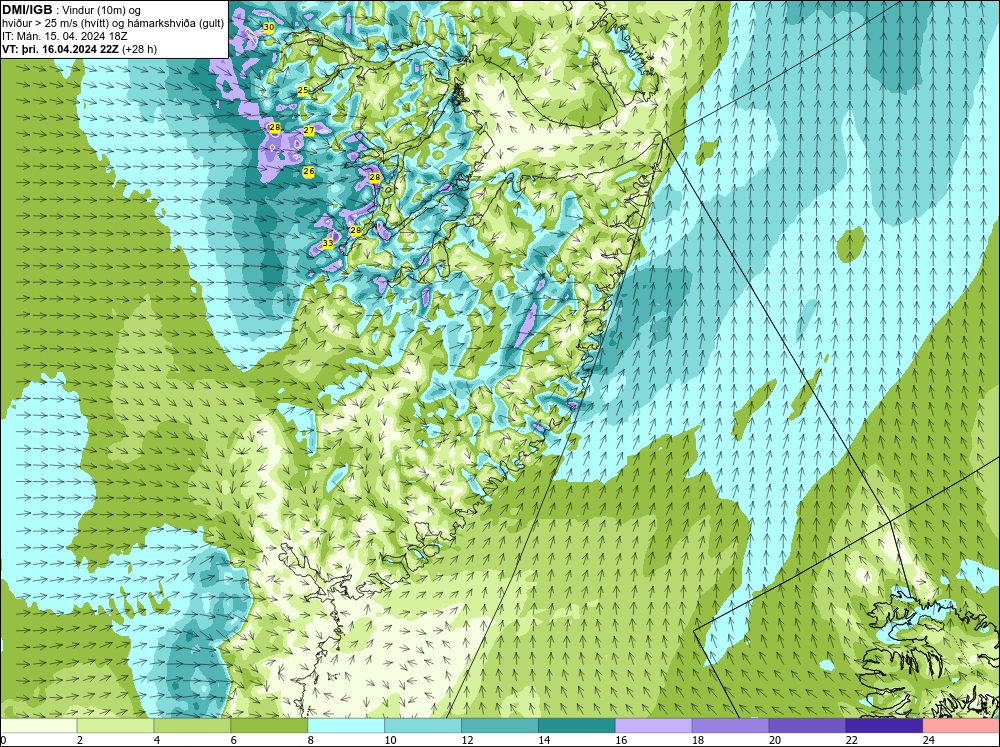The width and height of the screenshot is (1000, 747).
Task: Select the lavender 16–18 m/s legend swatch
Action: (653, 725)
